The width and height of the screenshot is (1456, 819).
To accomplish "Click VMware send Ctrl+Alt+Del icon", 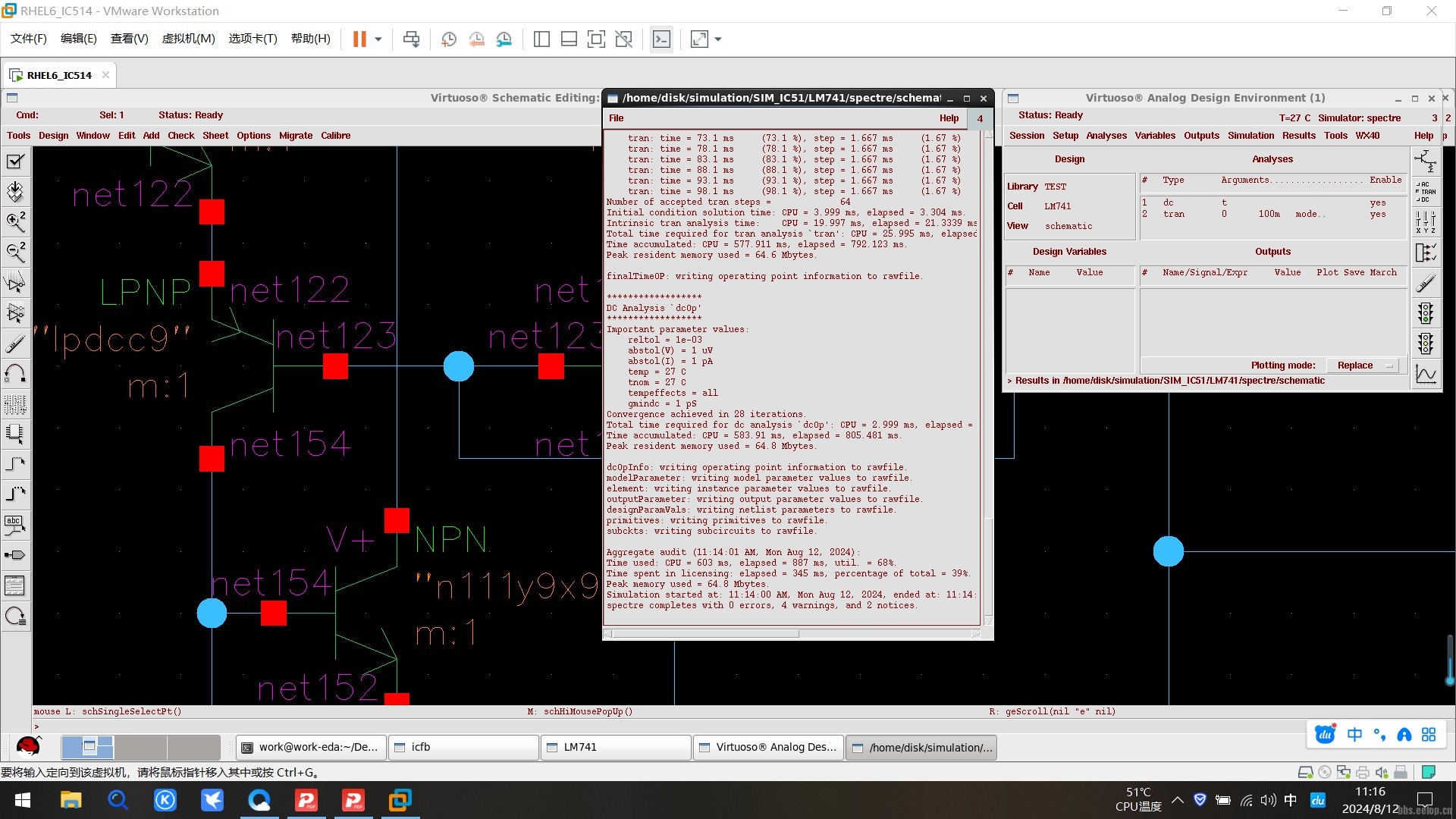I will 411,39.
